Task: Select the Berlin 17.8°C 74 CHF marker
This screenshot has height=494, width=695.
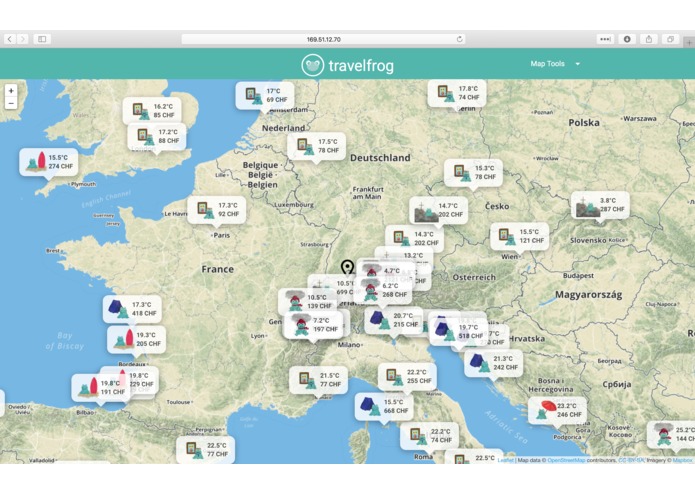Action: pos(457,93)
